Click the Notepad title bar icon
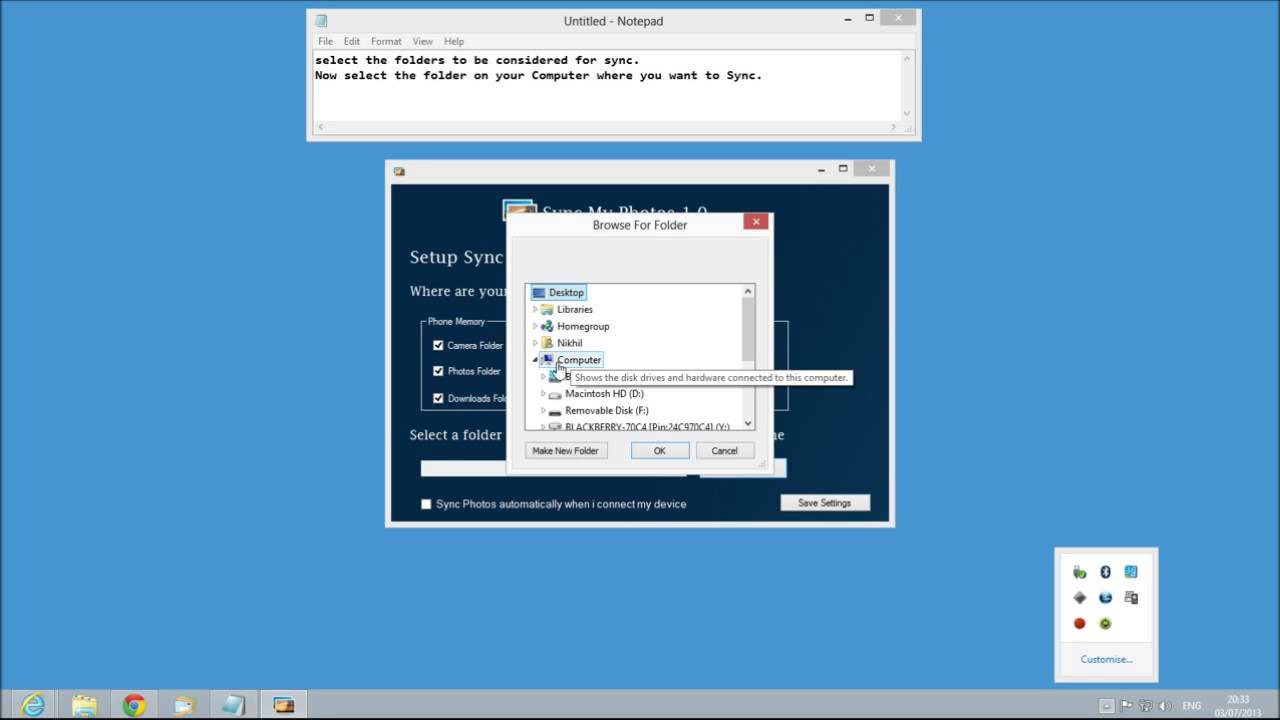This screenshot has height=720, width=1280. pyautogui.click(x=321, y=20)
